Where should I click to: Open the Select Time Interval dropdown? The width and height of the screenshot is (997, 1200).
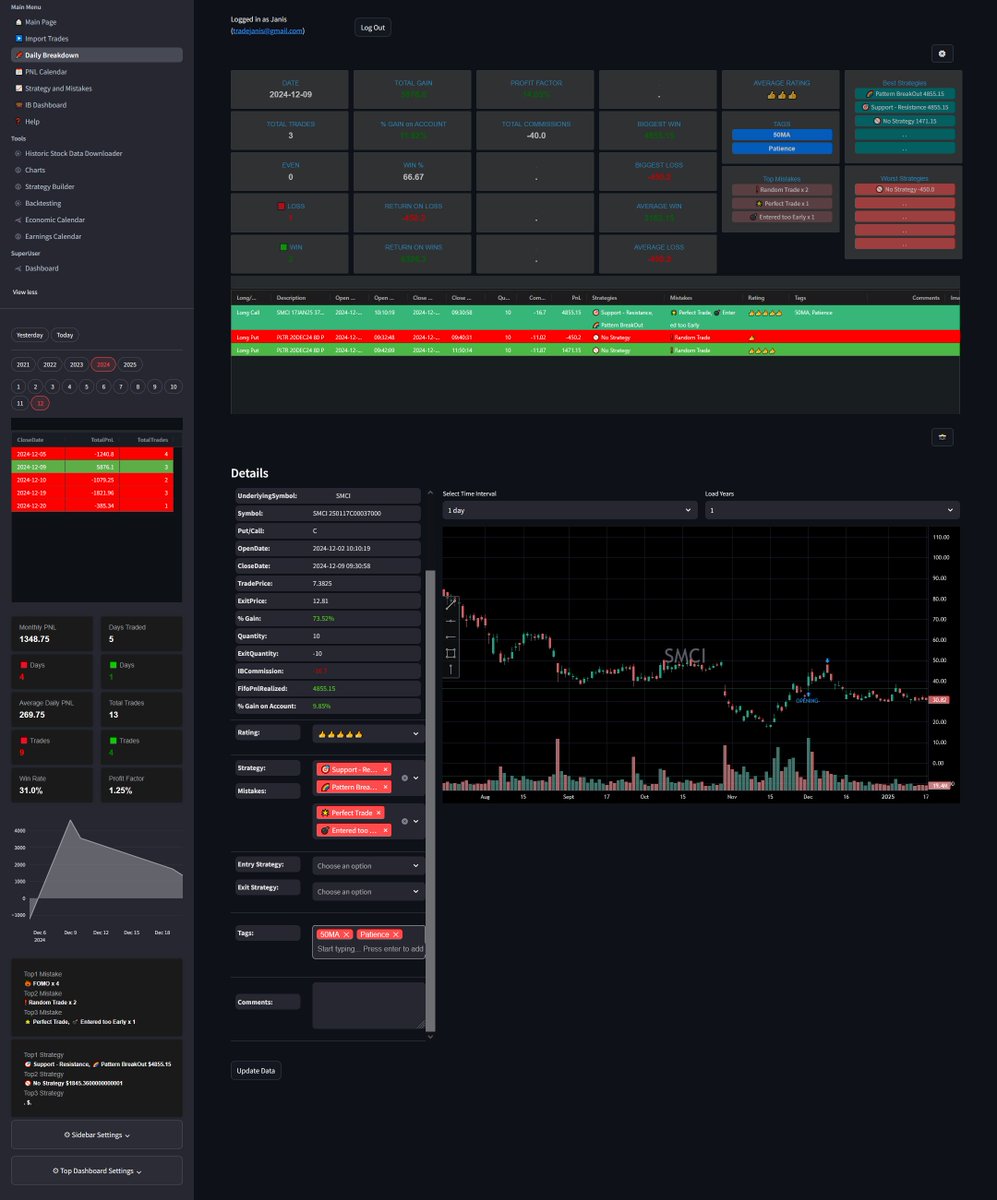pos(570,510)
